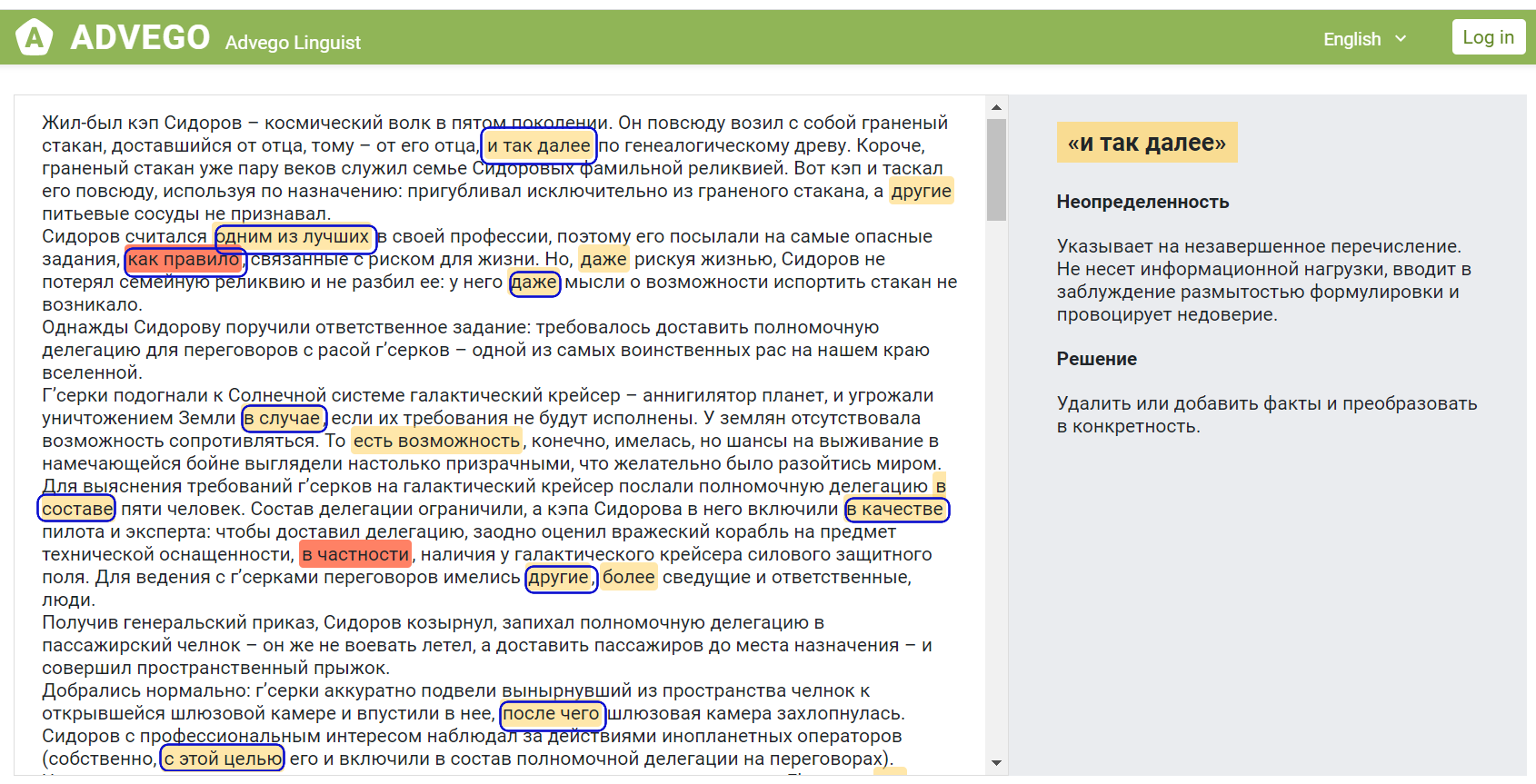Open the Advego Linguist link

click(293, 43)
